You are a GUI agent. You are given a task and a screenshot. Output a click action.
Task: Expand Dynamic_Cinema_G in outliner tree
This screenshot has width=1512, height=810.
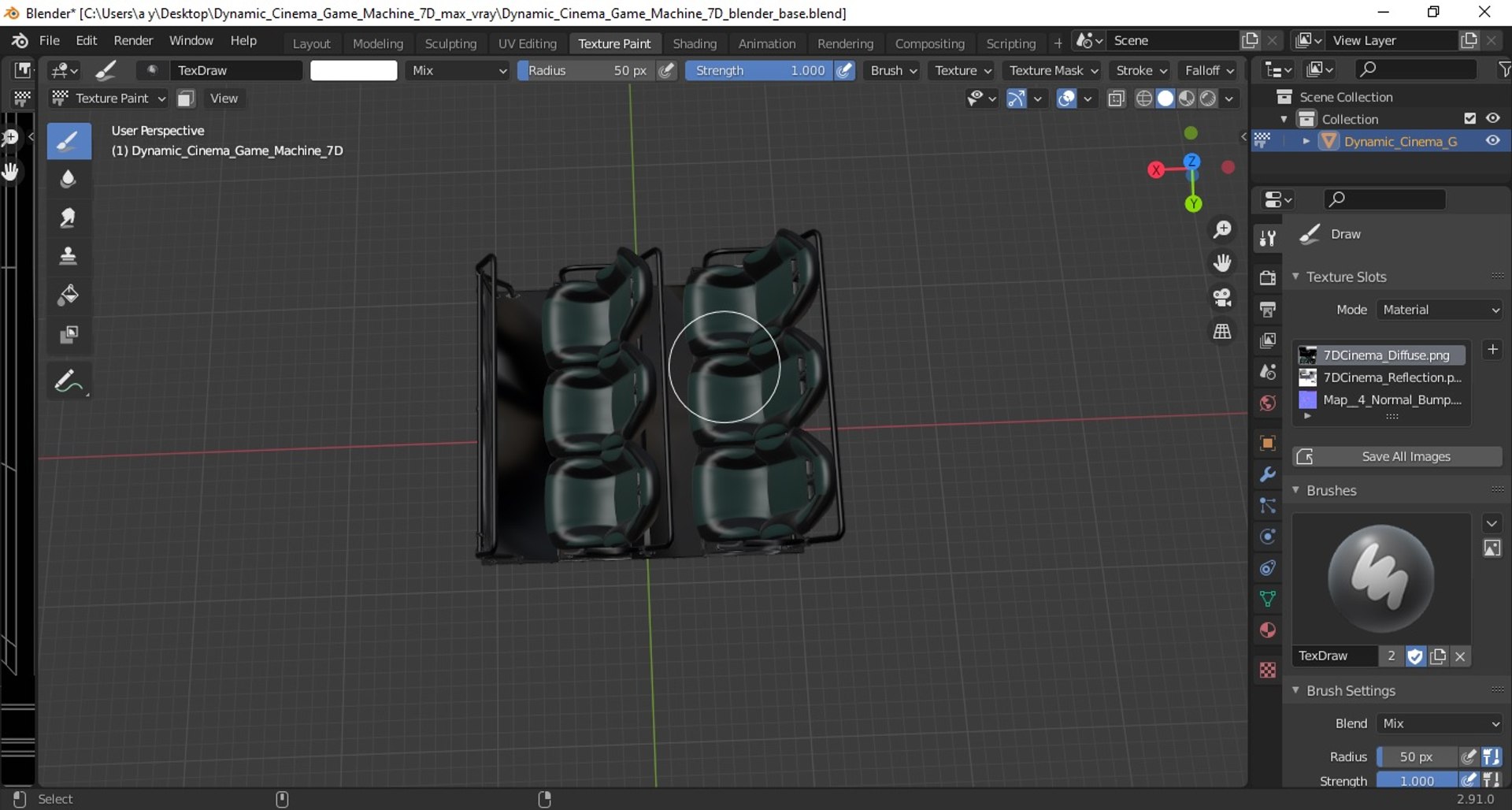[x=1306, y=141]
